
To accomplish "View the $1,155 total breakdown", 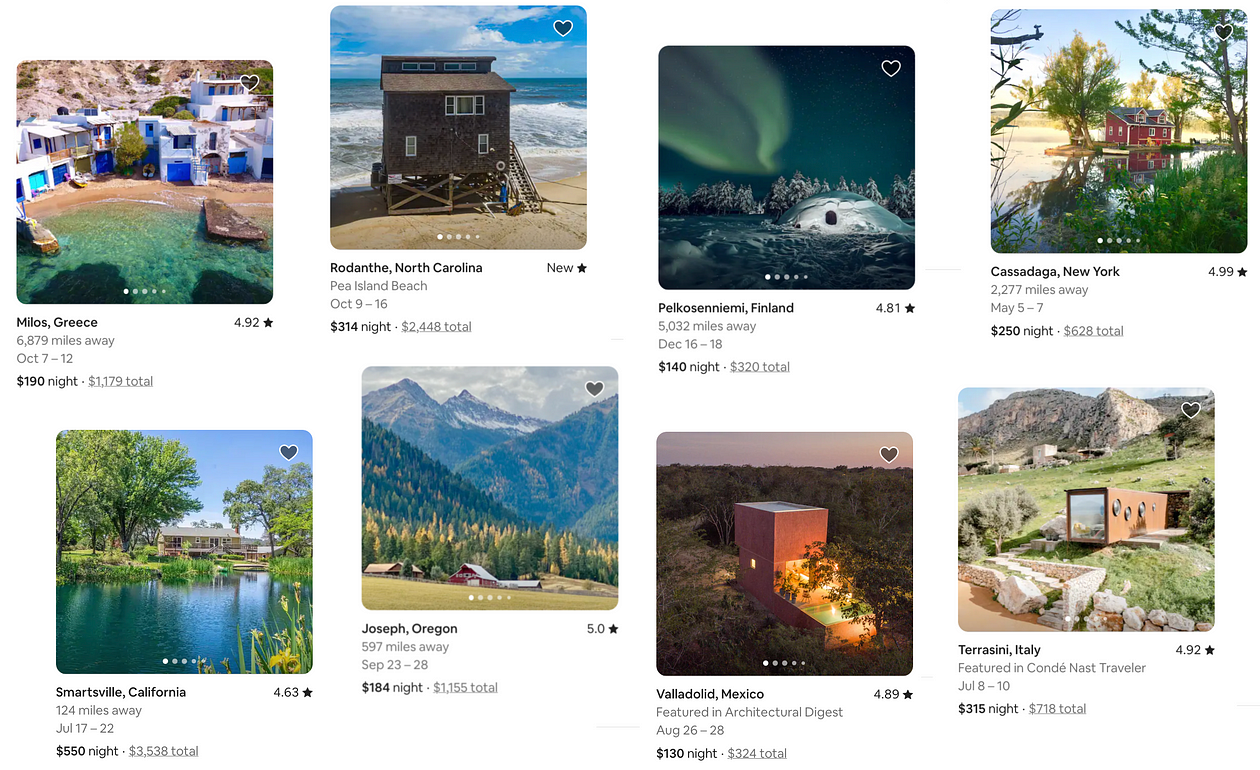I will (x=465, y=687).
